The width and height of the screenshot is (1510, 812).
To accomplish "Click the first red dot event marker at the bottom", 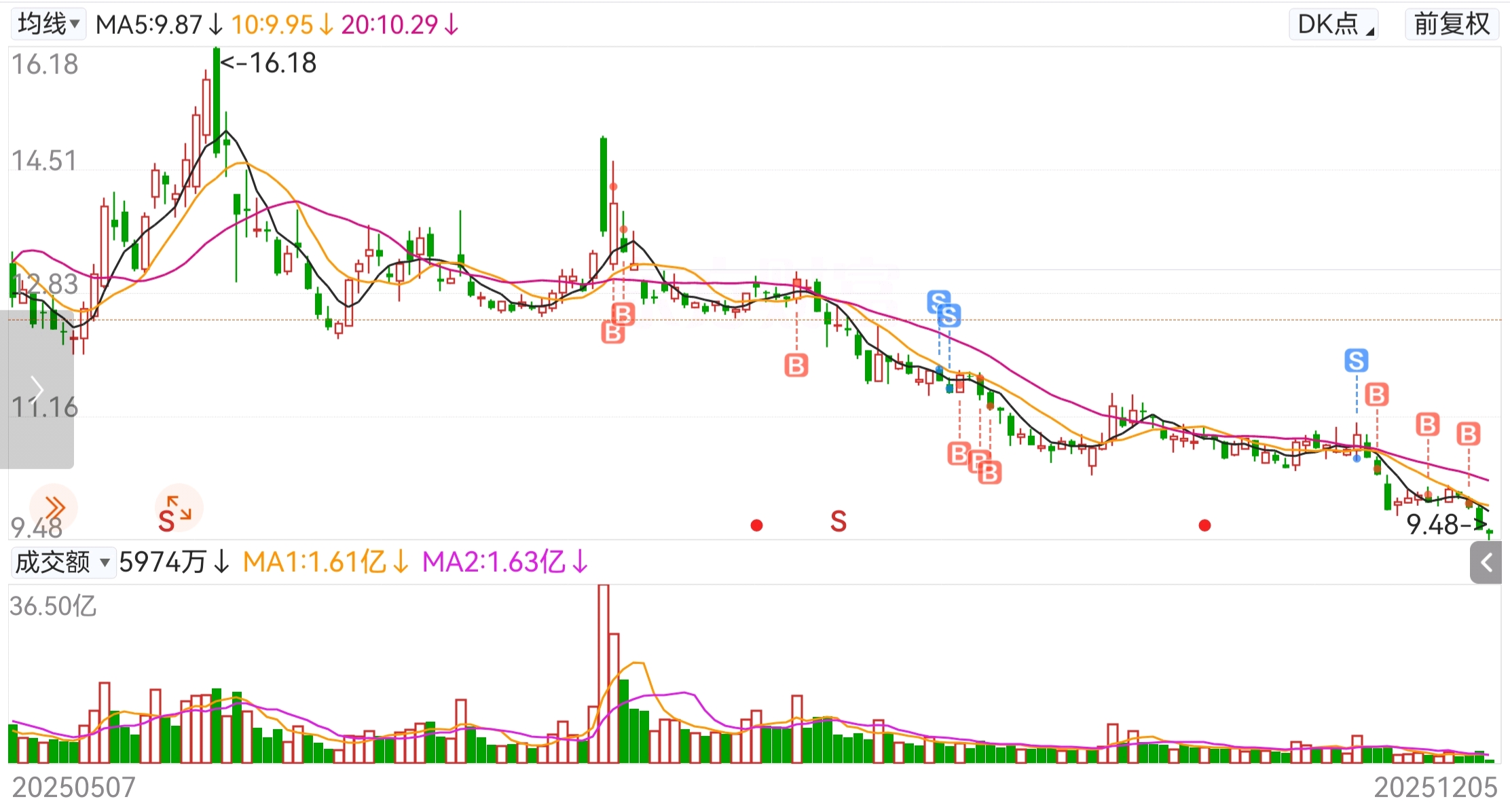I will coord(756,525).
